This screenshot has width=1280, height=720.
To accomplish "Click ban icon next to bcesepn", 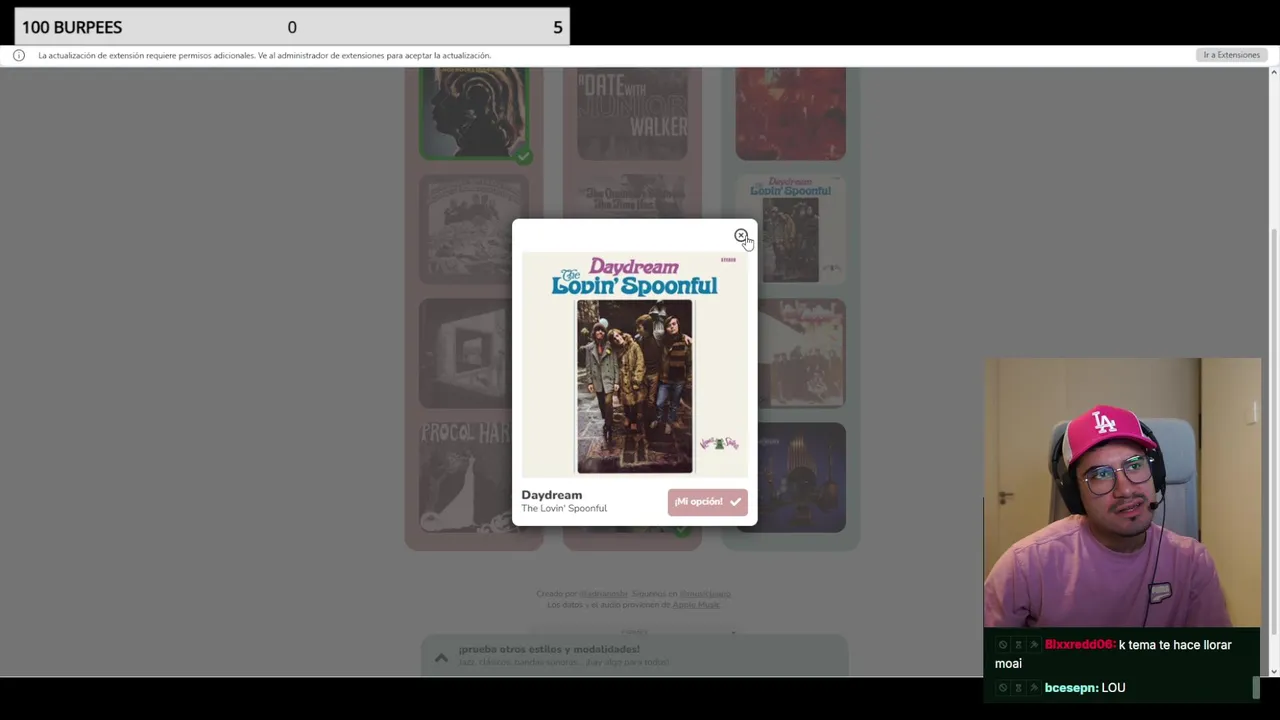I will [x=1003, y=688].
